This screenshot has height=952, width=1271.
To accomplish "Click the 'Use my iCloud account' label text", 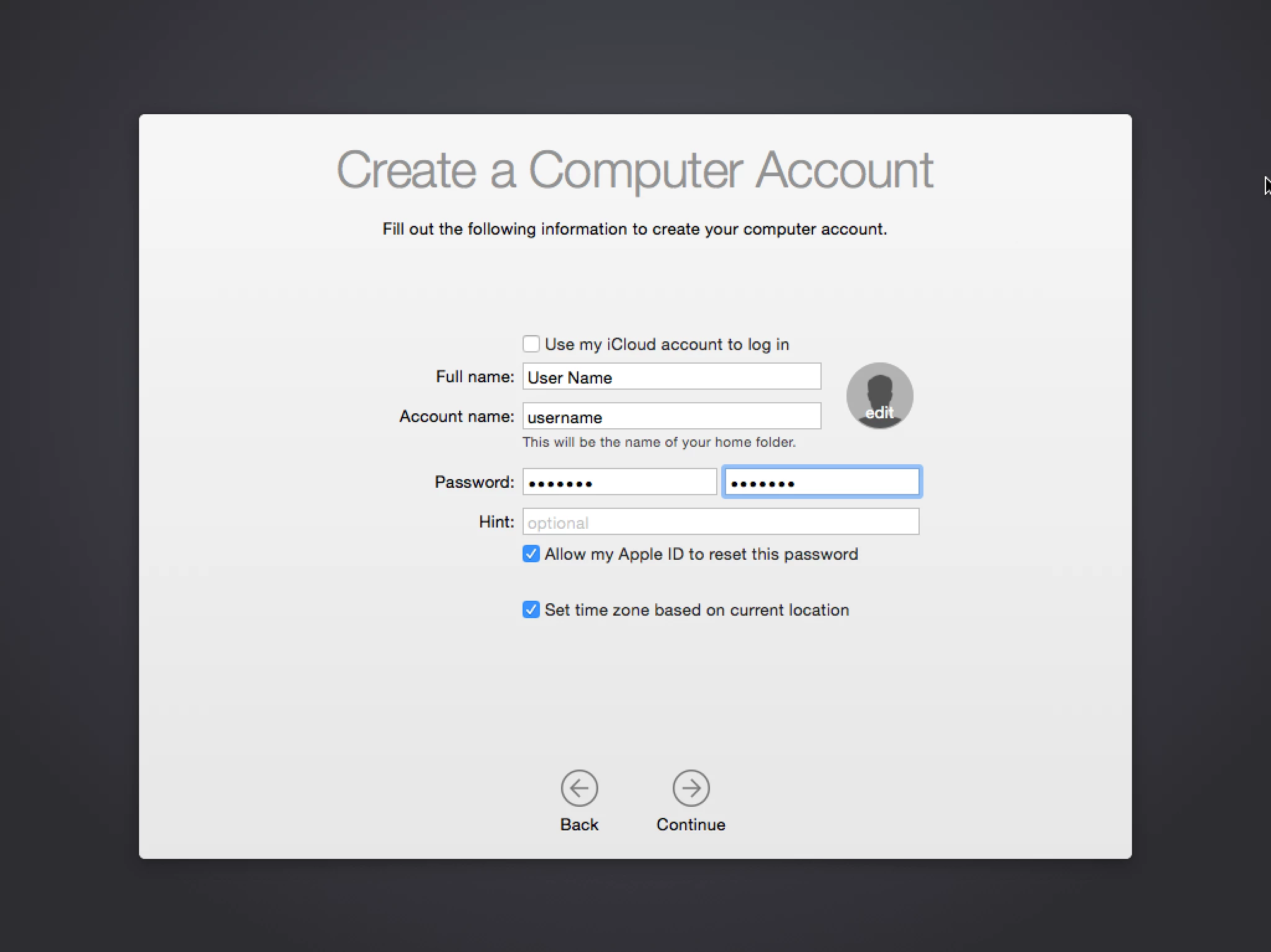I will (x=667, y=344).
